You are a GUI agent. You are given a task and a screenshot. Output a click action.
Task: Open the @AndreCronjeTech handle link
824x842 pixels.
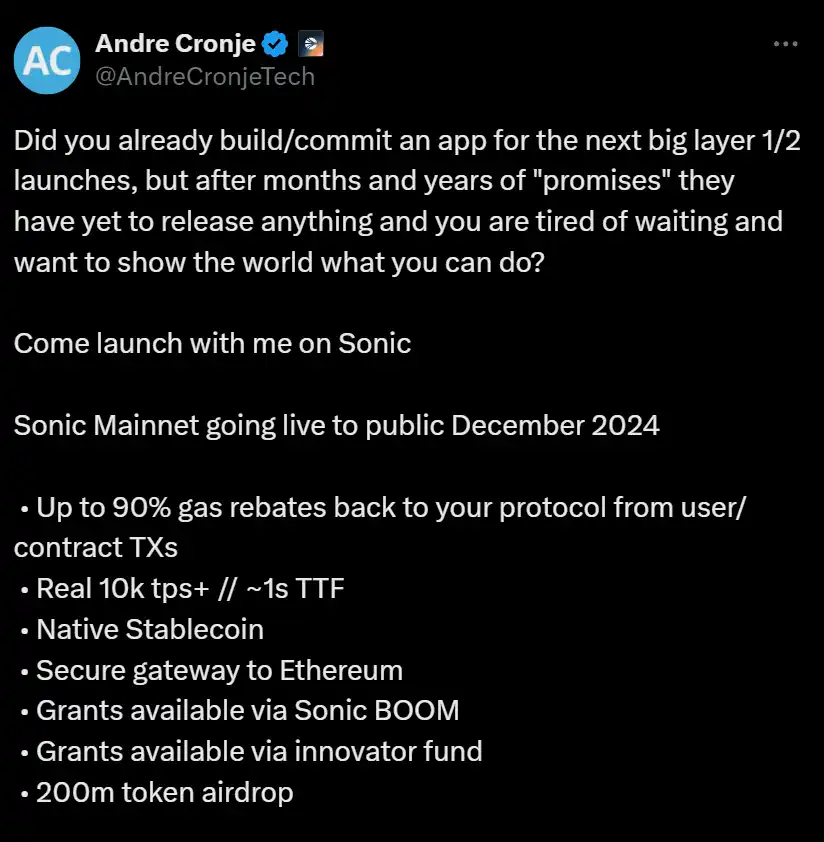[x=205, y=76]
